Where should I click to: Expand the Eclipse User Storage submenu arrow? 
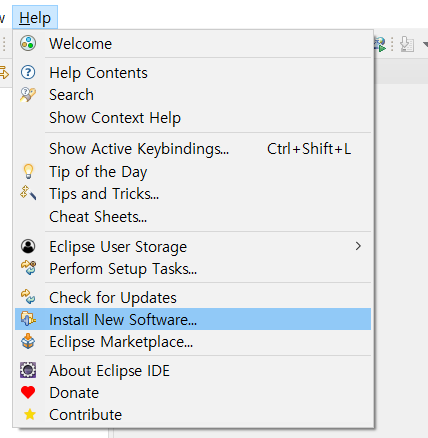[358, 246]
